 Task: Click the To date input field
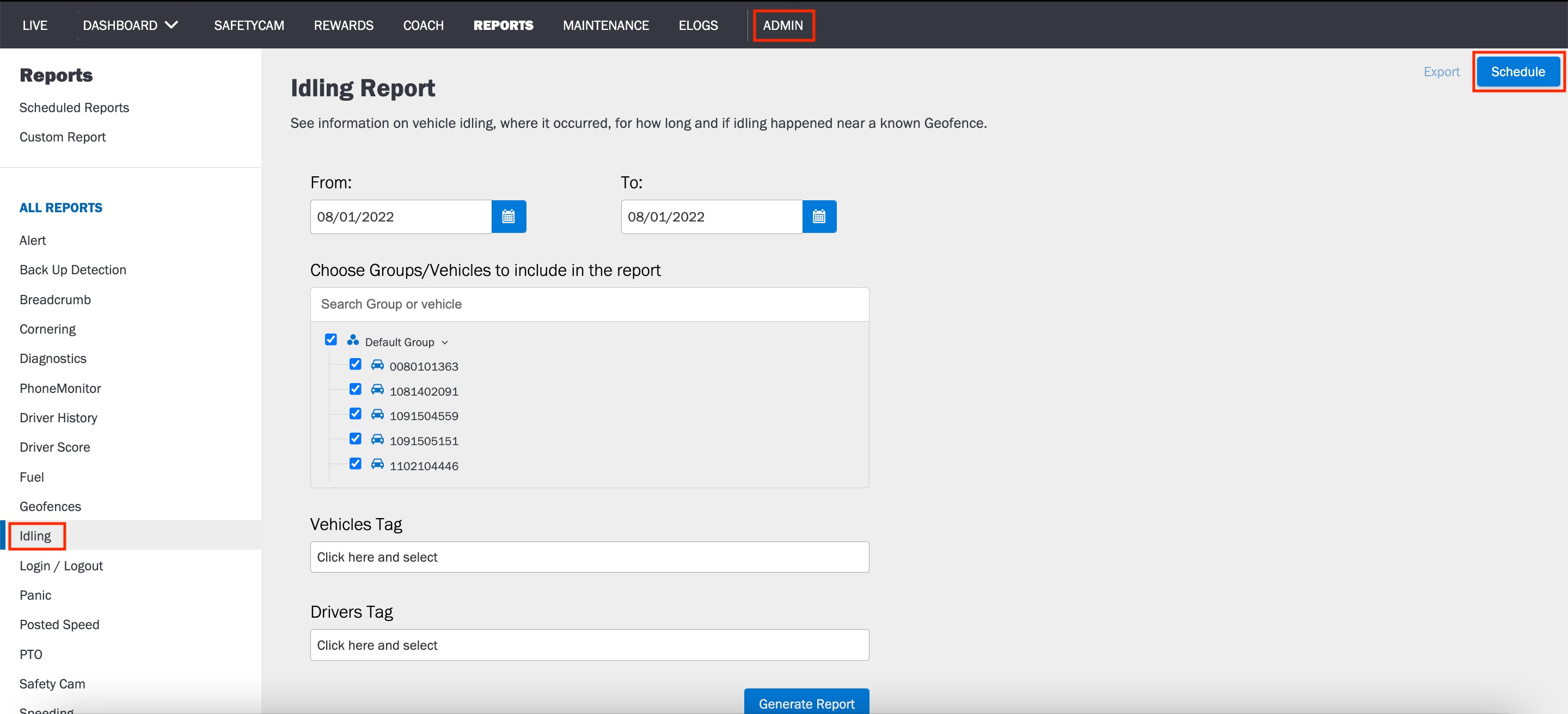[x=711, y=217]
